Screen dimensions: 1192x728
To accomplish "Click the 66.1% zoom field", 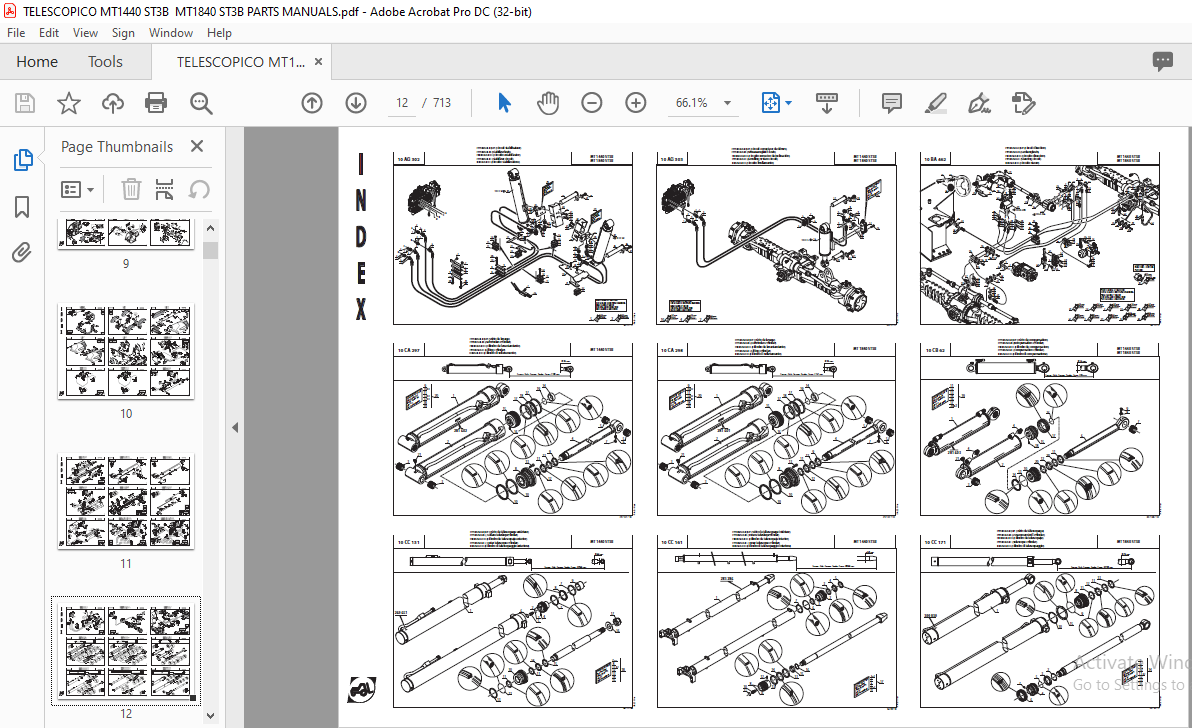I will point(692,103).
